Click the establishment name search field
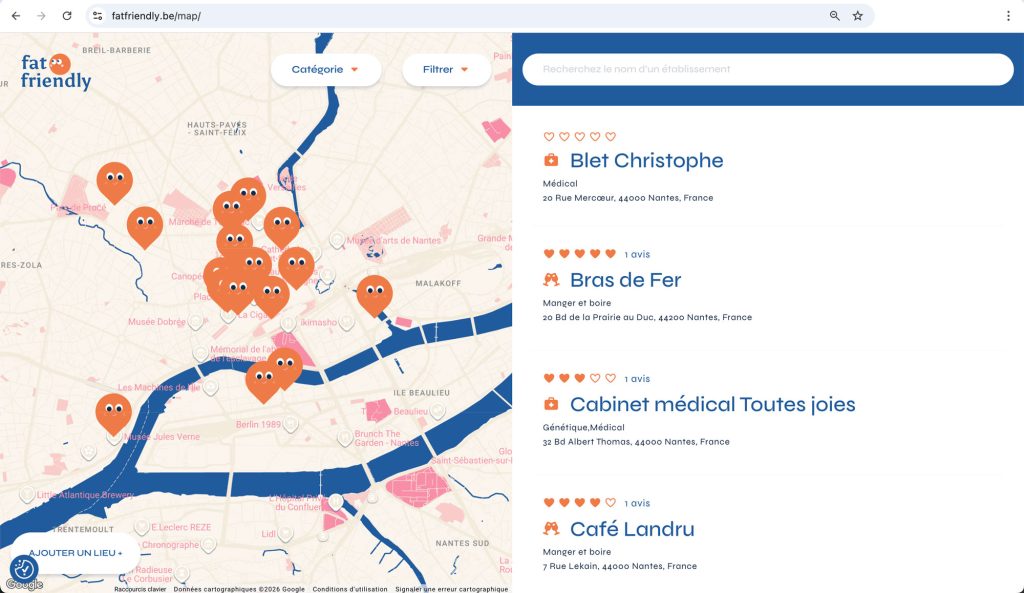Screen dimensions: 1024x593 pyautogui.click(x=767, y=70)
